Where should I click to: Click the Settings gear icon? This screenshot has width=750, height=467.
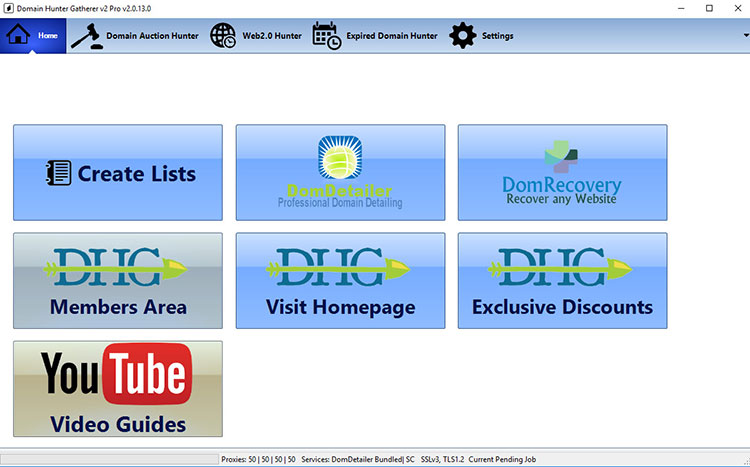[463, 36]
